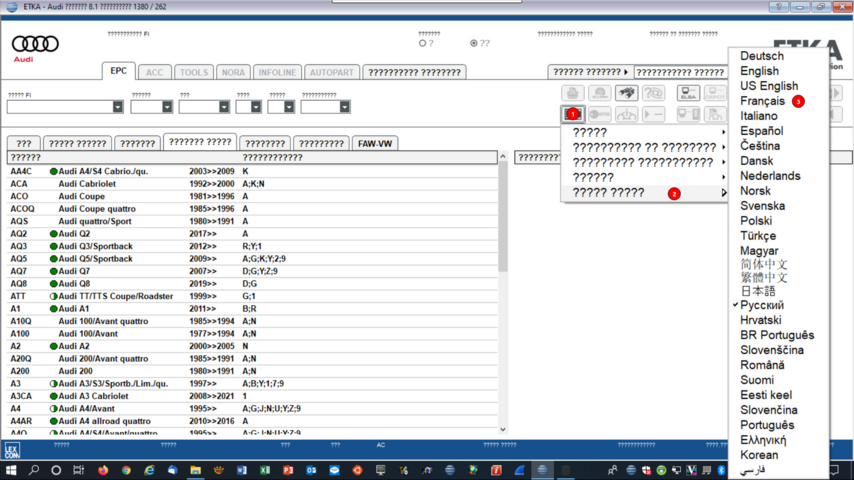Click the Audi rings logo

[35, 44]
